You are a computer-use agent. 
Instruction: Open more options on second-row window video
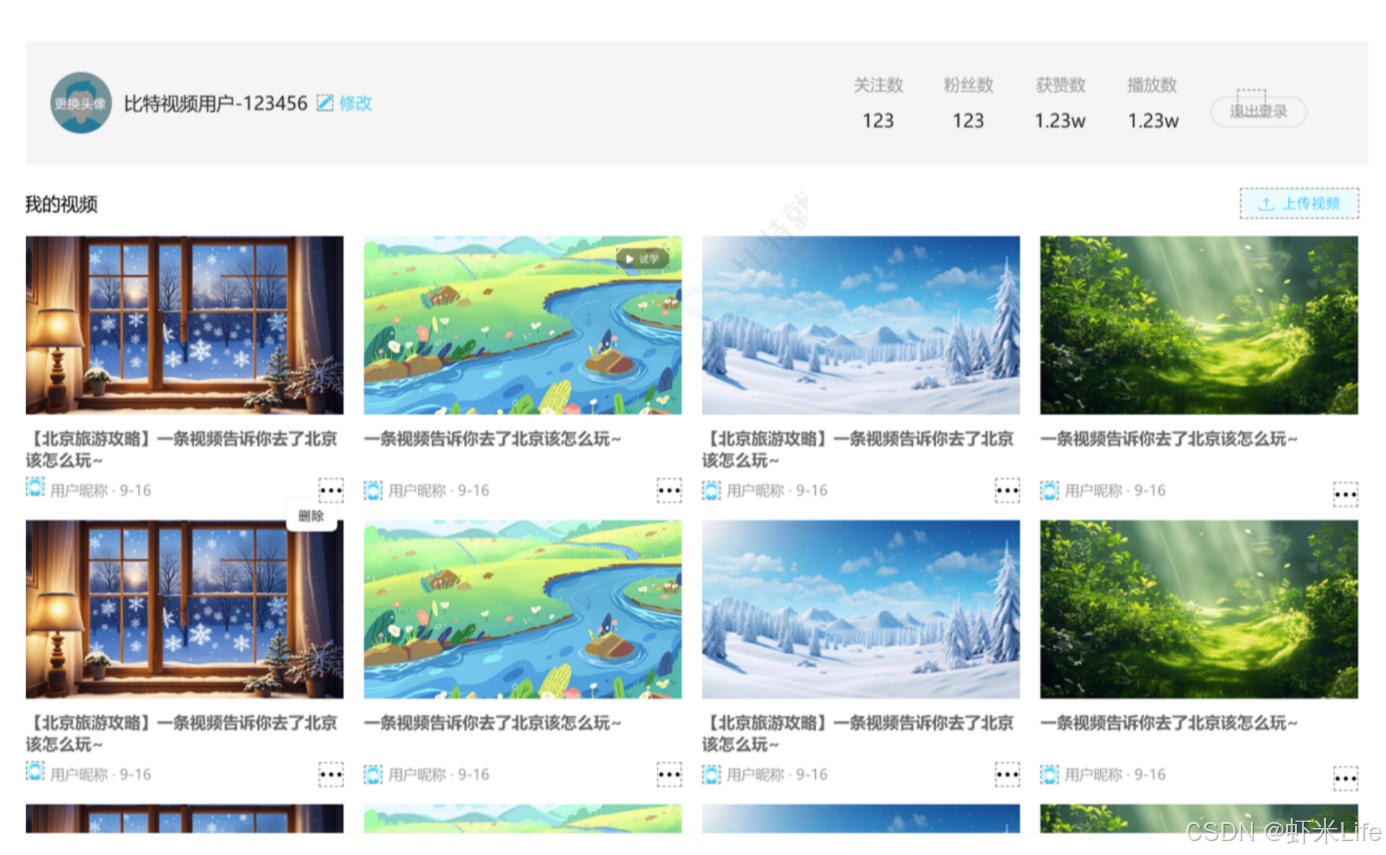[x=331, y=774]
